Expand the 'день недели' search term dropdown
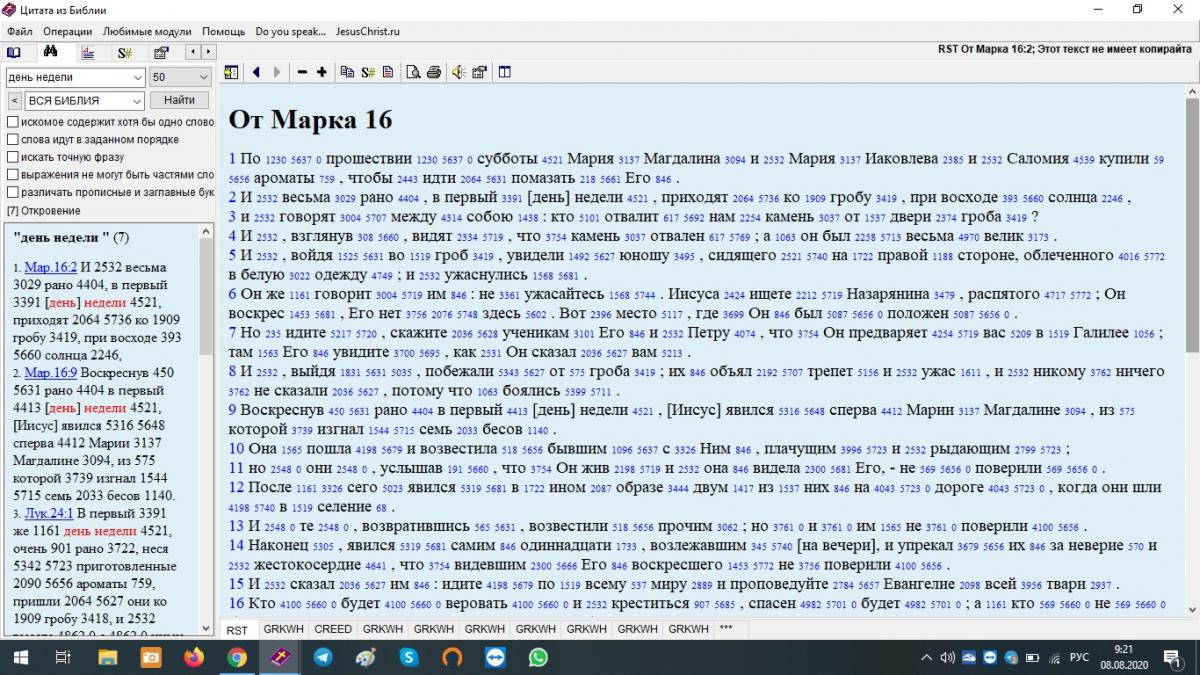 tap(137, 77)
